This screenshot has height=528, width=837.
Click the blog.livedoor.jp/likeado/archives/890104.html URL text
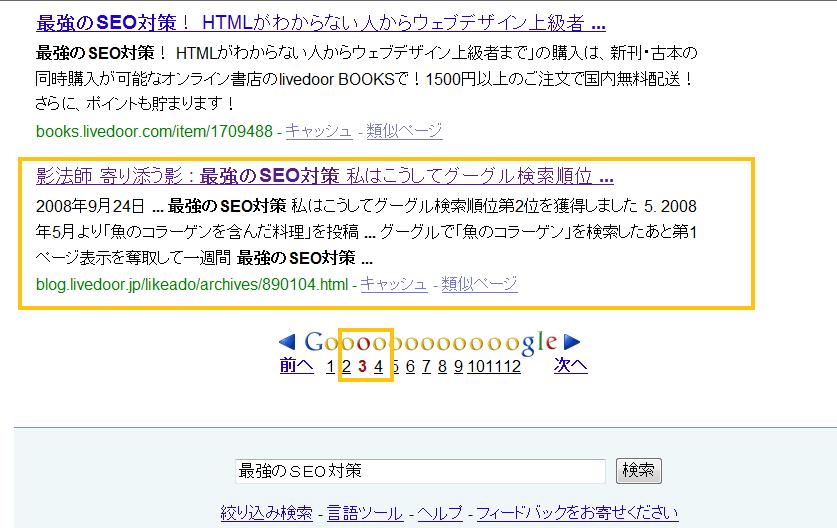[x=192, y=284]
